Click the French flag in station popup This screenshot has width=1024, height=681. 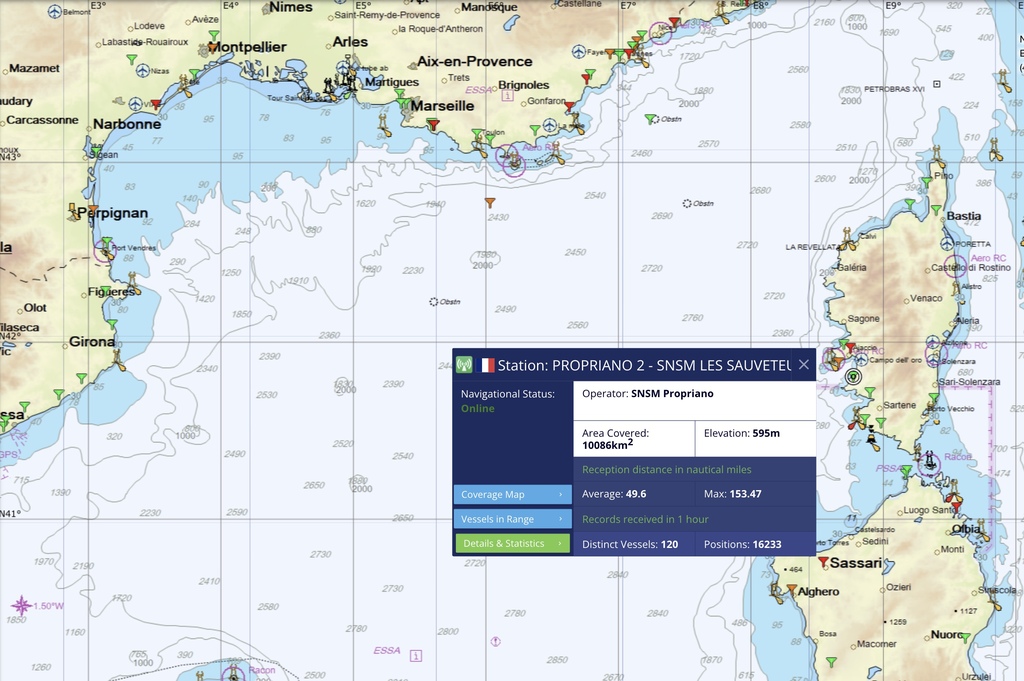pyautogui.click(x=485, y=365)
